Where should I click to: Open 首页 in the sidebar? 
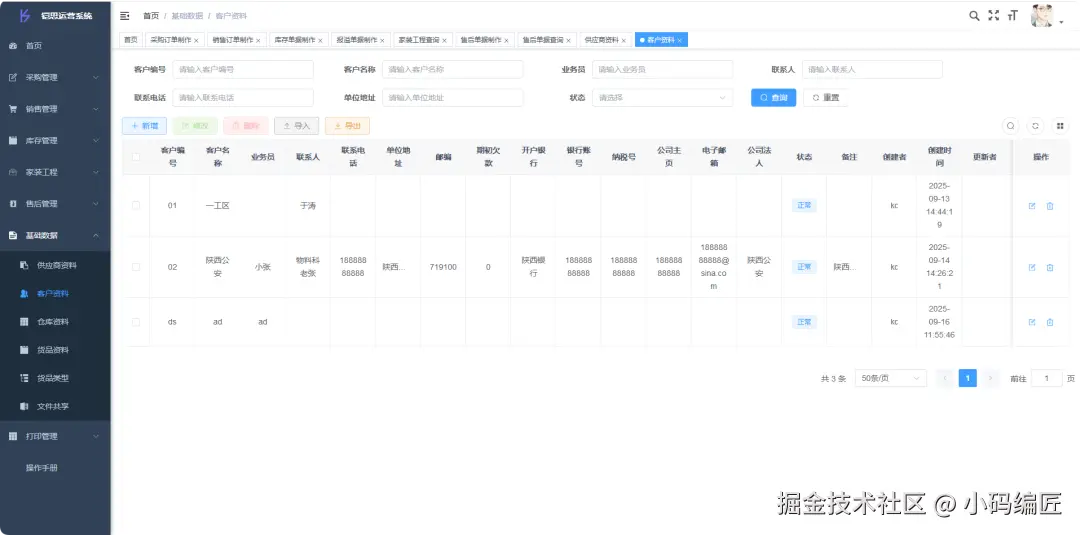pos(55,45)
